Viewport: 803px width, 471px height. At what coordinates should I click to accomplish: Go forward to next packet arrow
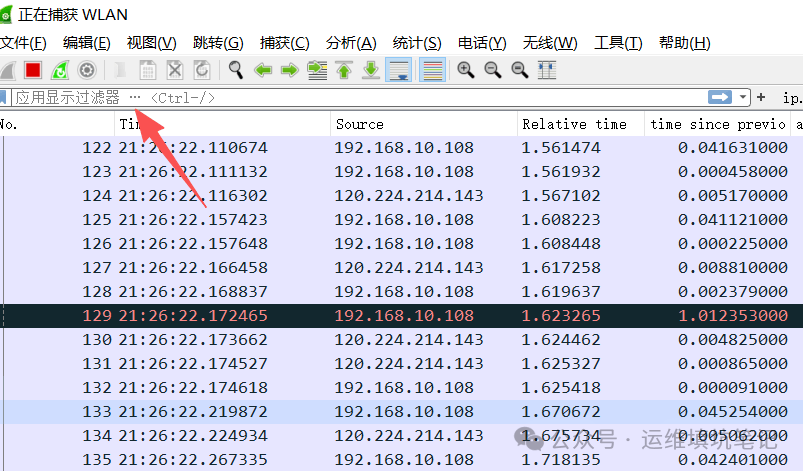point(290,70)
